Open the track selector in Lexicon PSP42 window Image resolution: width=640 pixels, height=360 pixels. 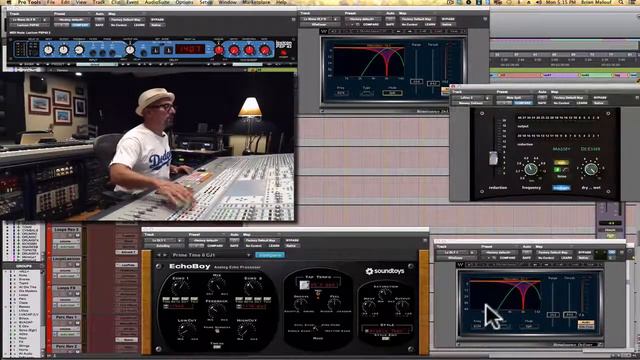click(x=30, y=19)
